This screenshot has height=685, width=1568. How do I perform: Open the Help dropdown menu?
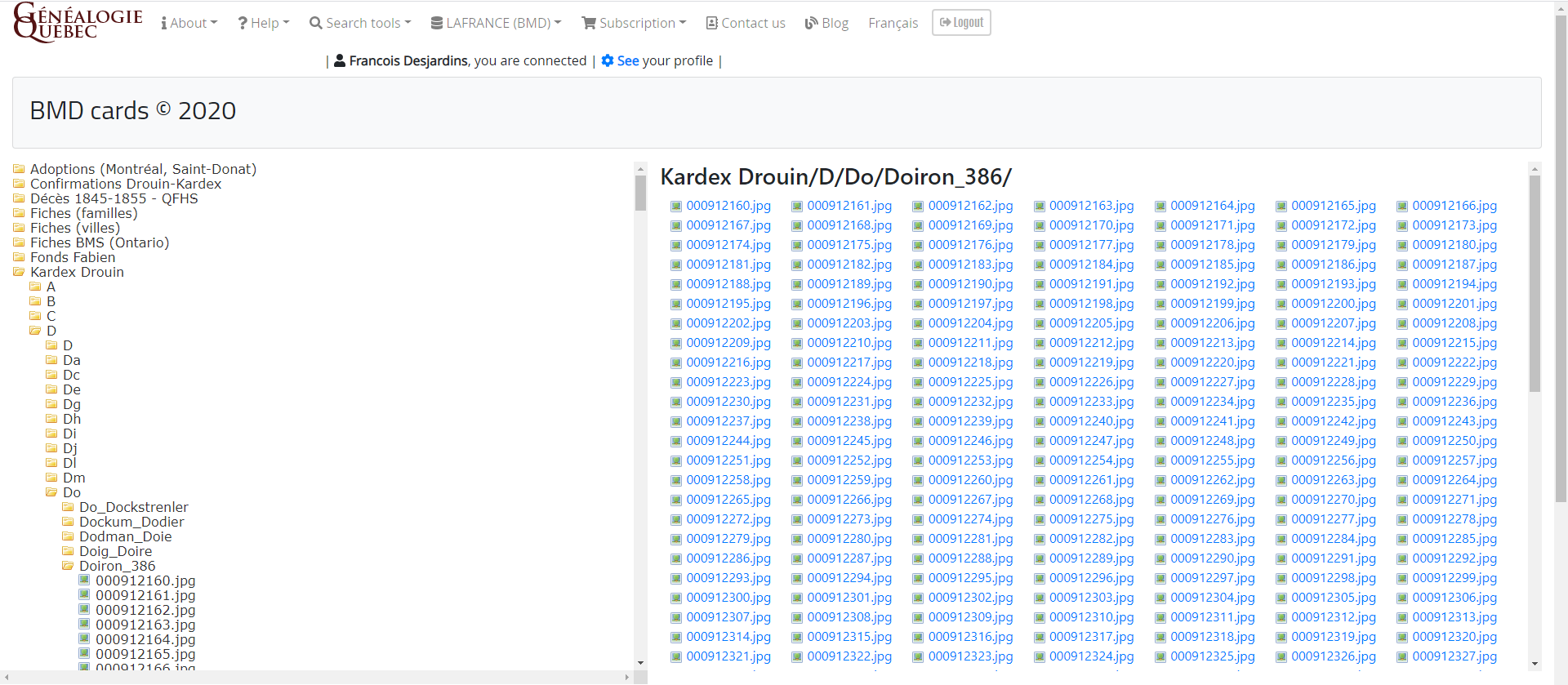click(x=264, y=23)
